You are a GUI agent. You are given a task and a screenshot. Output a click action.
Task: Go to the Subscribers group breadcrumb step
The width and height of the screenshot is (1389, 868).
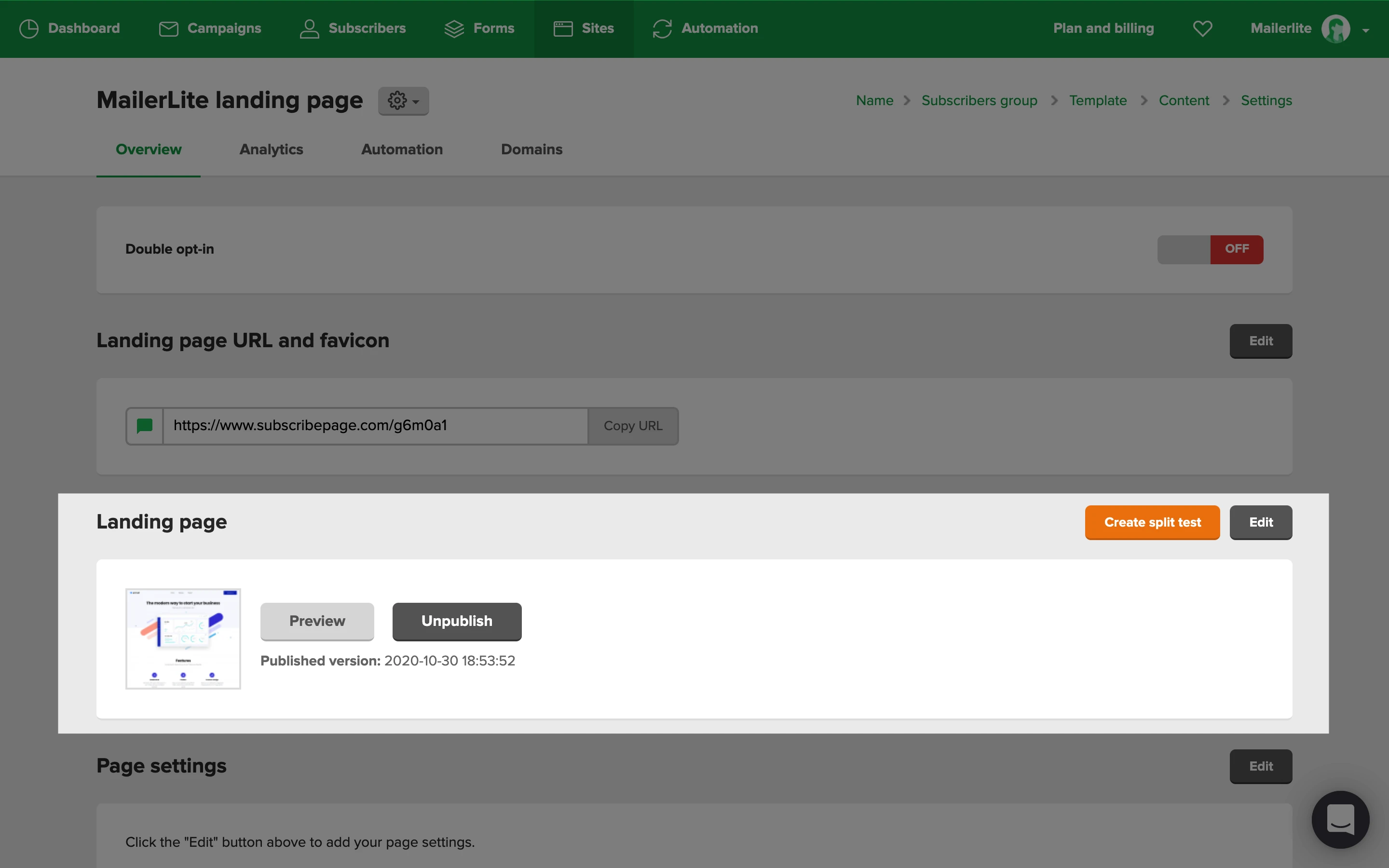point(979,100)
